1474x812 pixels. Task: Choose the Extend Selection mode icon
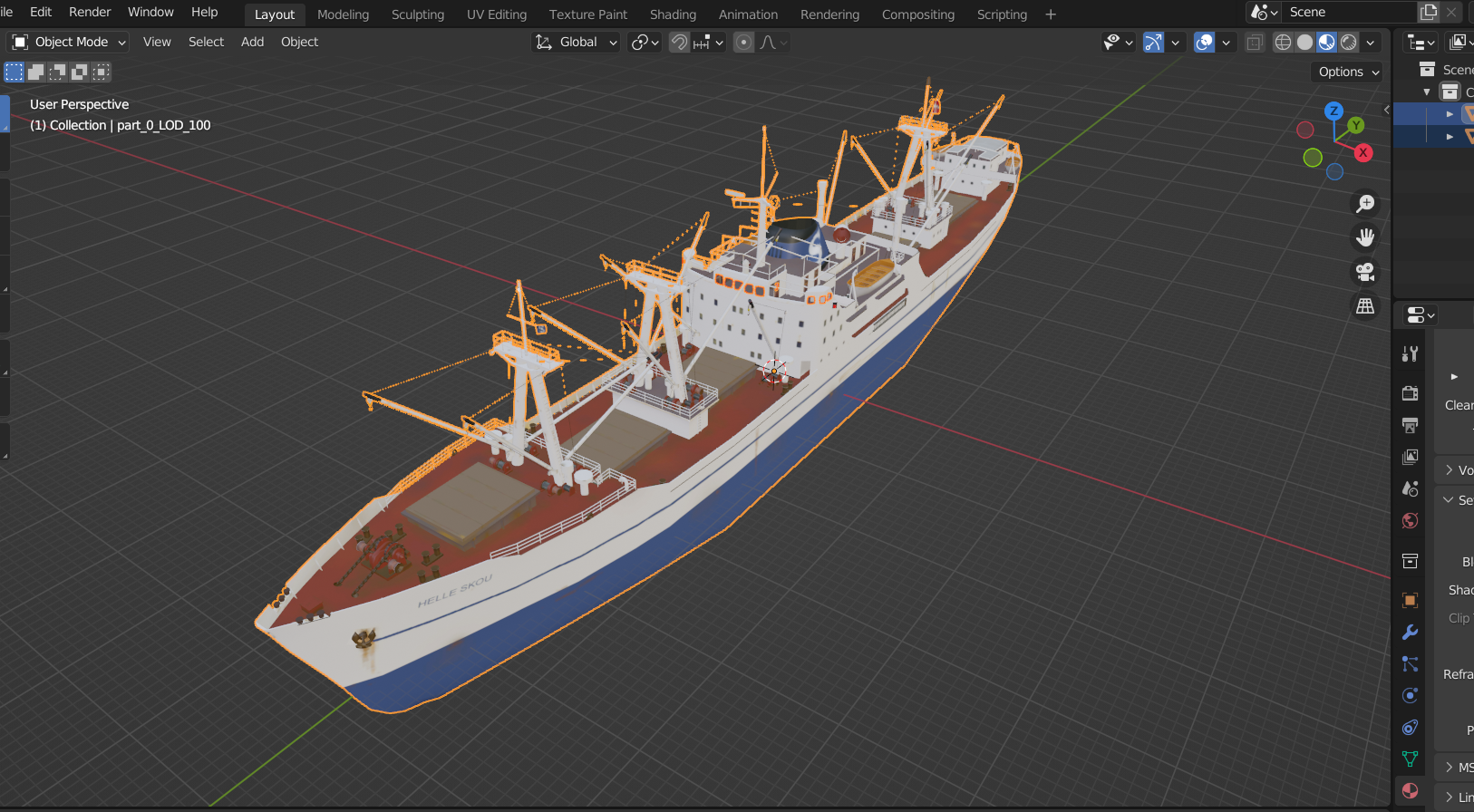pos(36,72)
